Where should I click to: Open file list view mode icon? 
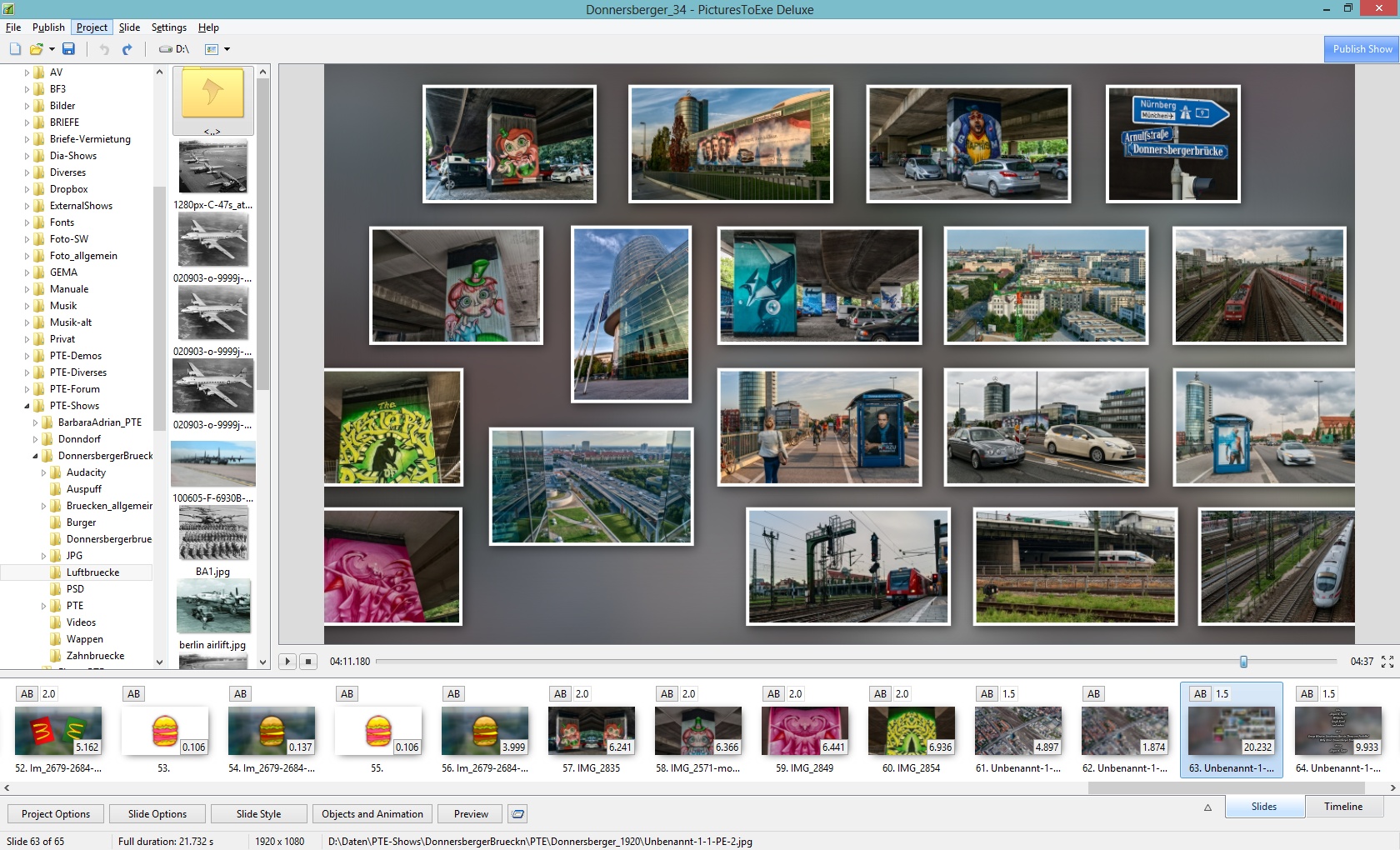[x=212, y=49]
